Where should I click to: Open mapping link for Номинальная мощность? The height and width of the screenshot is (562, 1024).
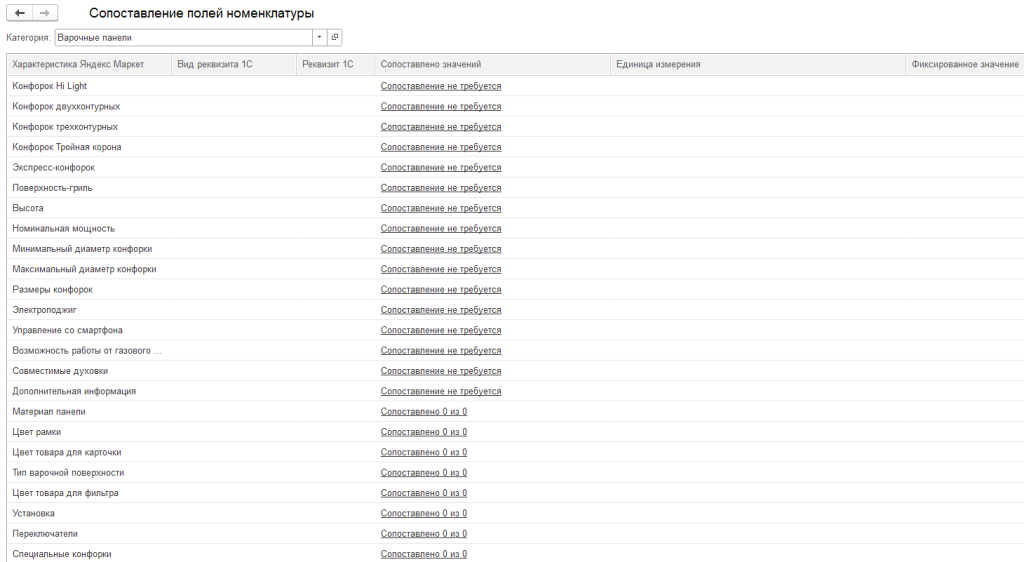coord(441,228)
